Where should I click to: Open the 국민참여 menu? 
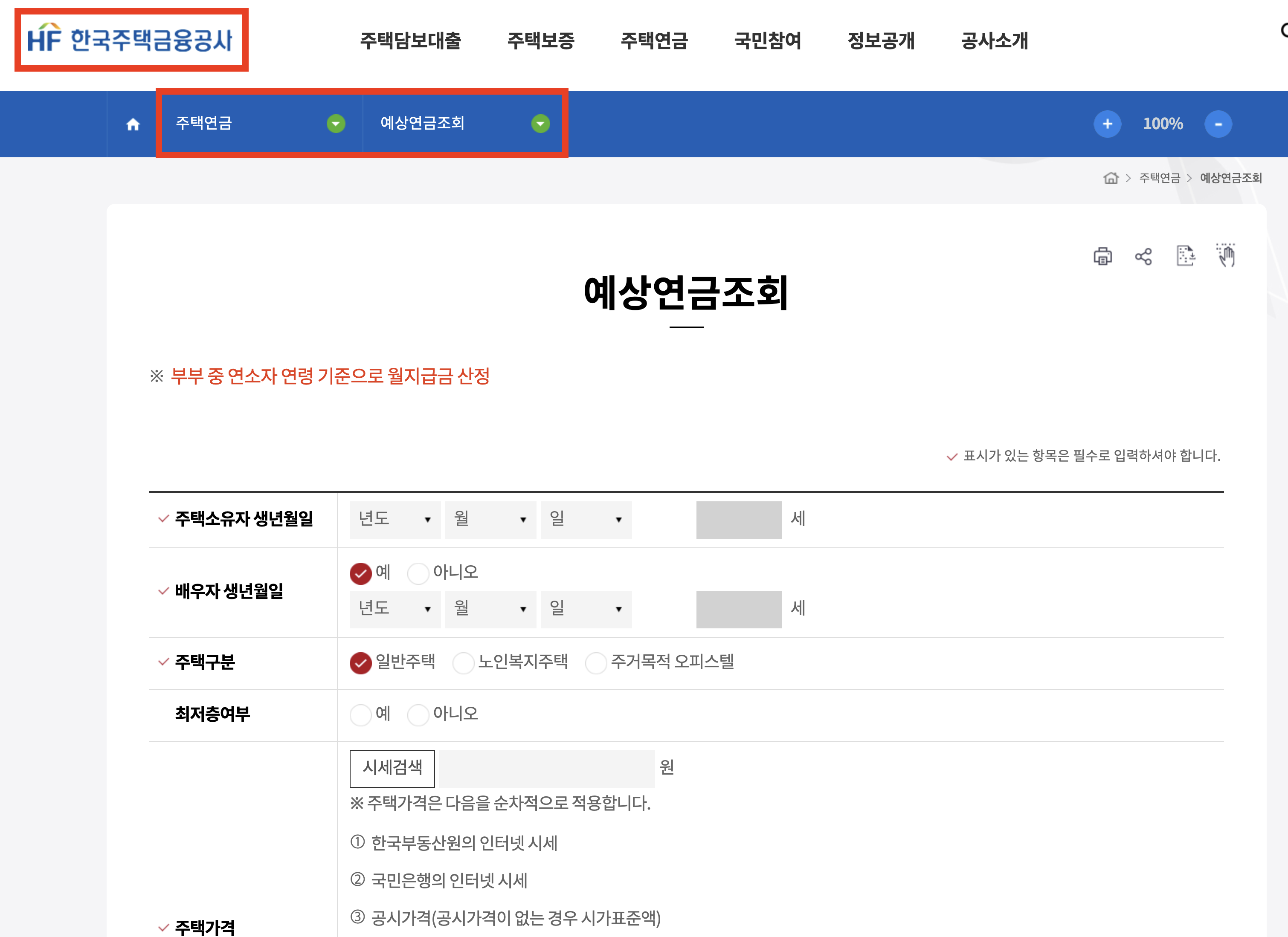(x=767, y=41)
